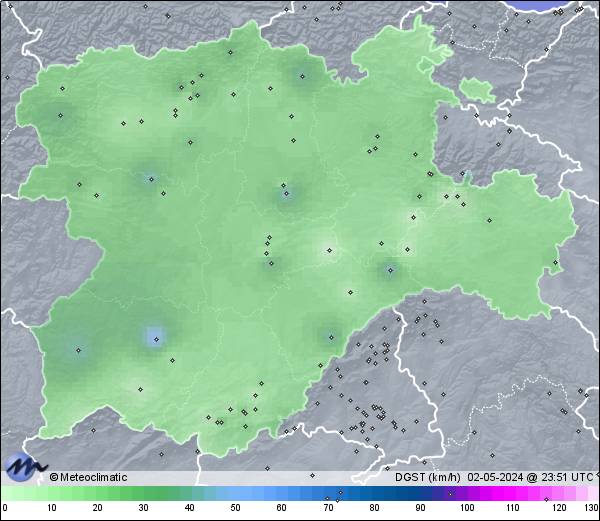
Task: Click the bright magenta segment of the color scale
Action: (505, 493)
